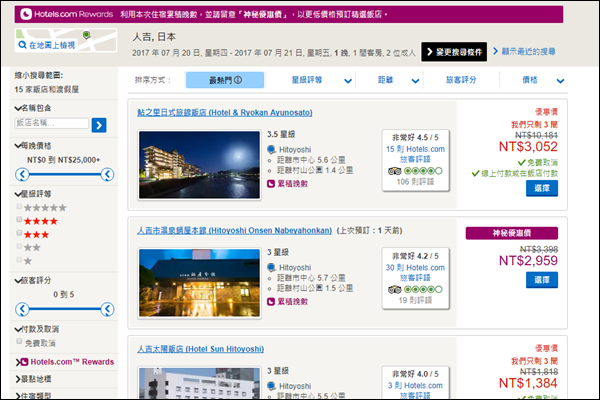Tick the two-star rating checkbox
Image resolution: width=600 pixels, height=400 pixels.
19,246
